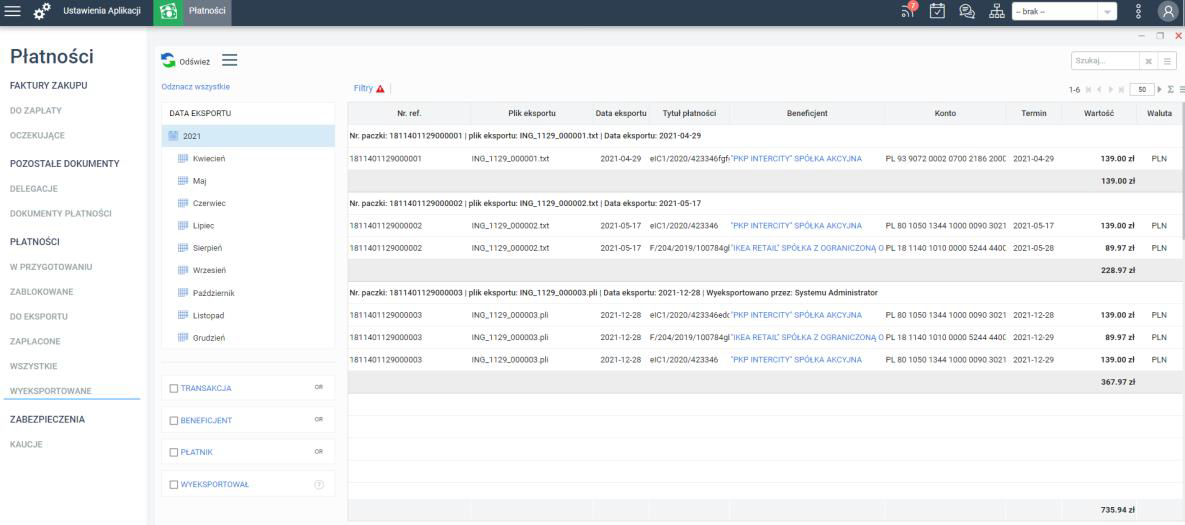Open the organization structure icon
The width and height of the screenshot is (1185, 525).
pos(997,11)
